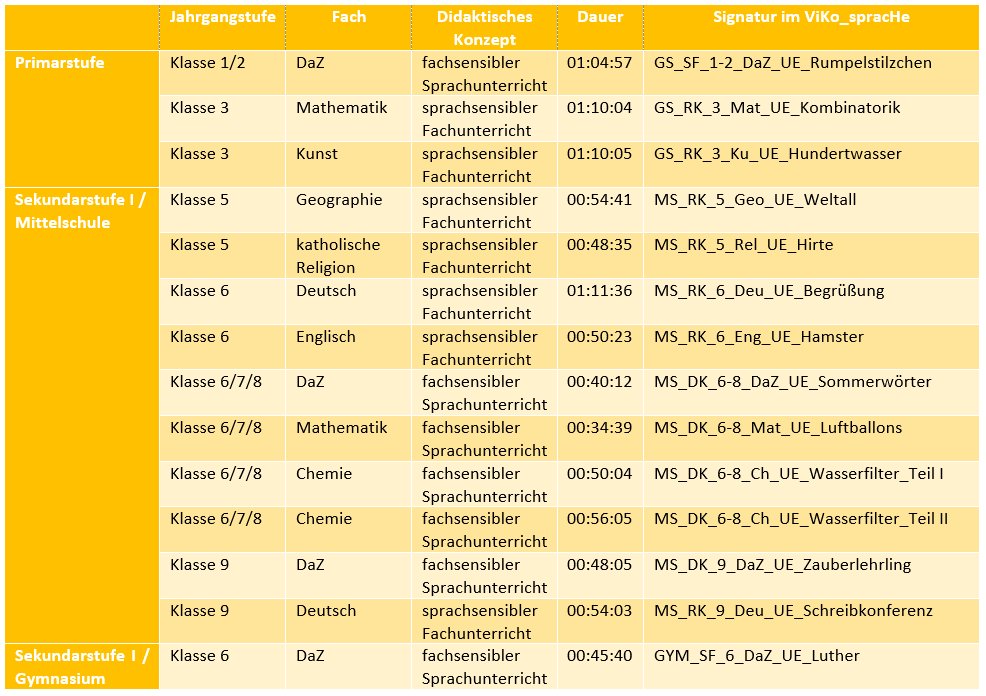Click the Jahrgangstufe column header
986x696 pixels.
point(223,18)
